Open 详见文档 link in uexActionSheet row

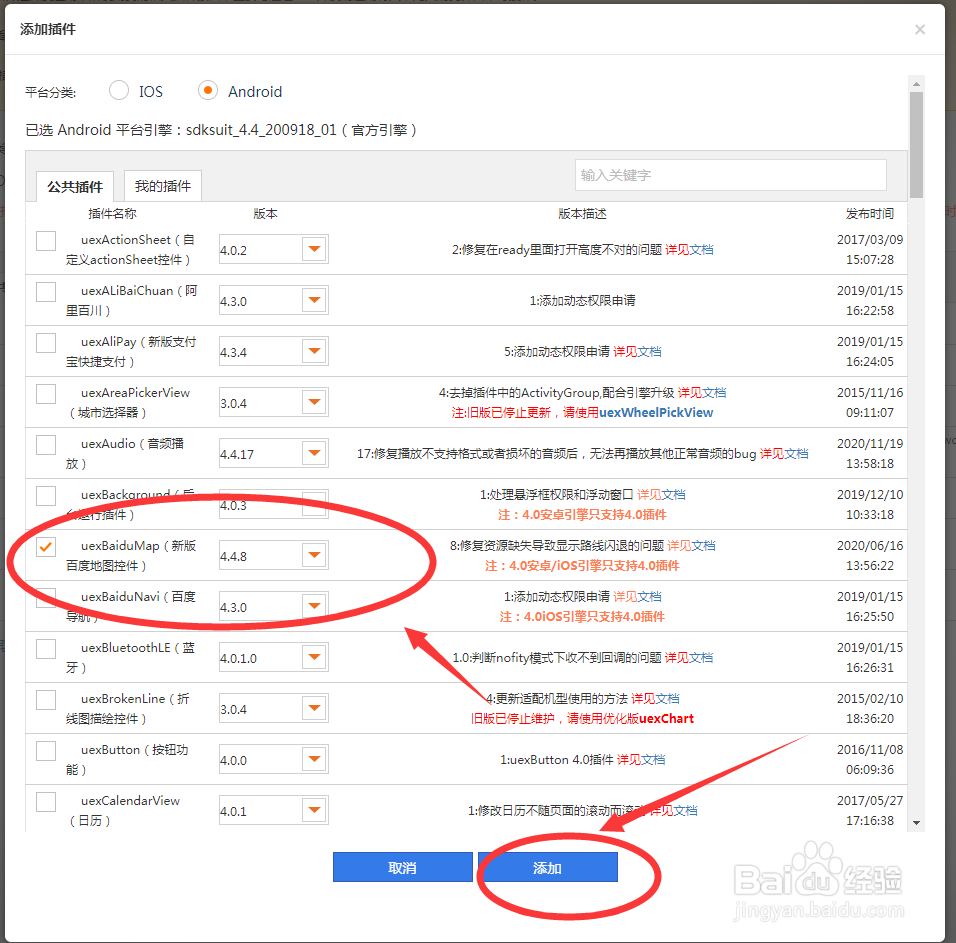pos(689,249)
